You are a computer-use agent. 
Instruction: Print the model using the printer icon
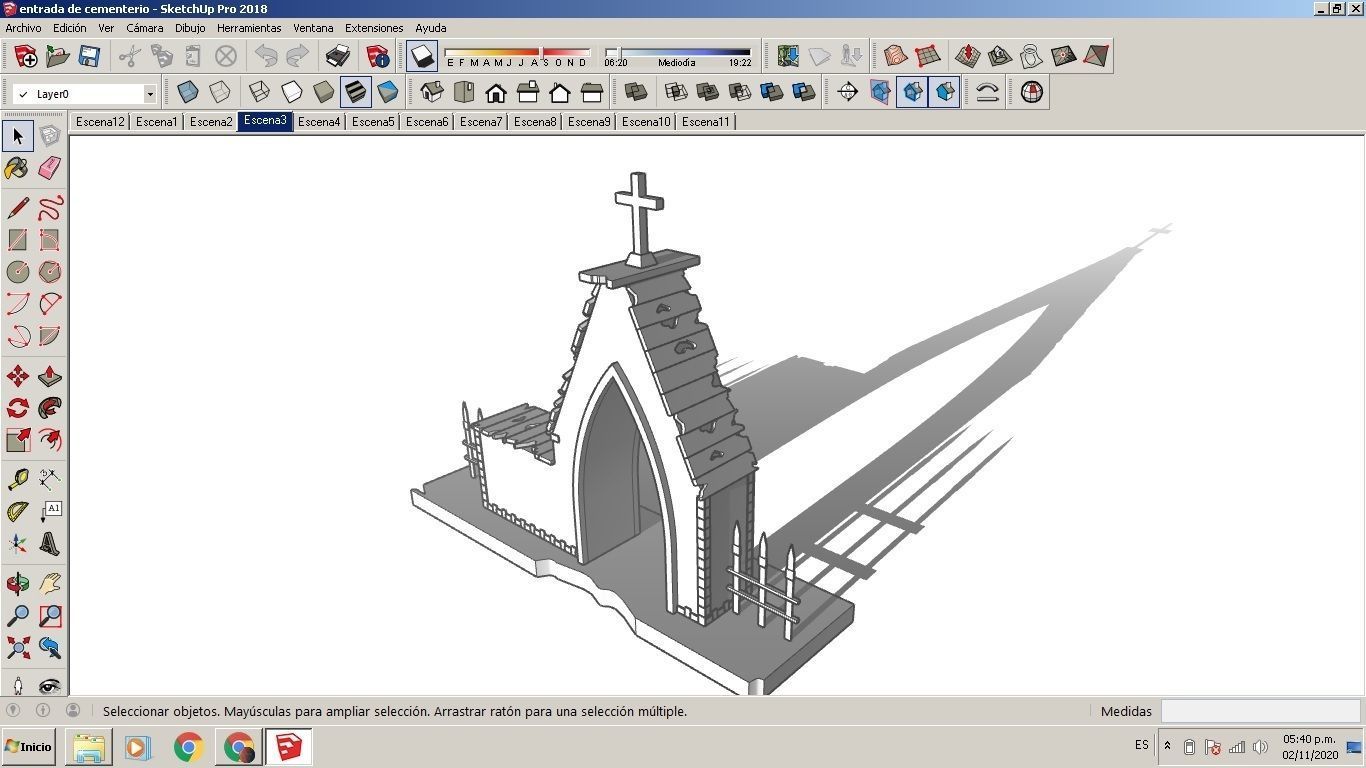tap(338, 56)
